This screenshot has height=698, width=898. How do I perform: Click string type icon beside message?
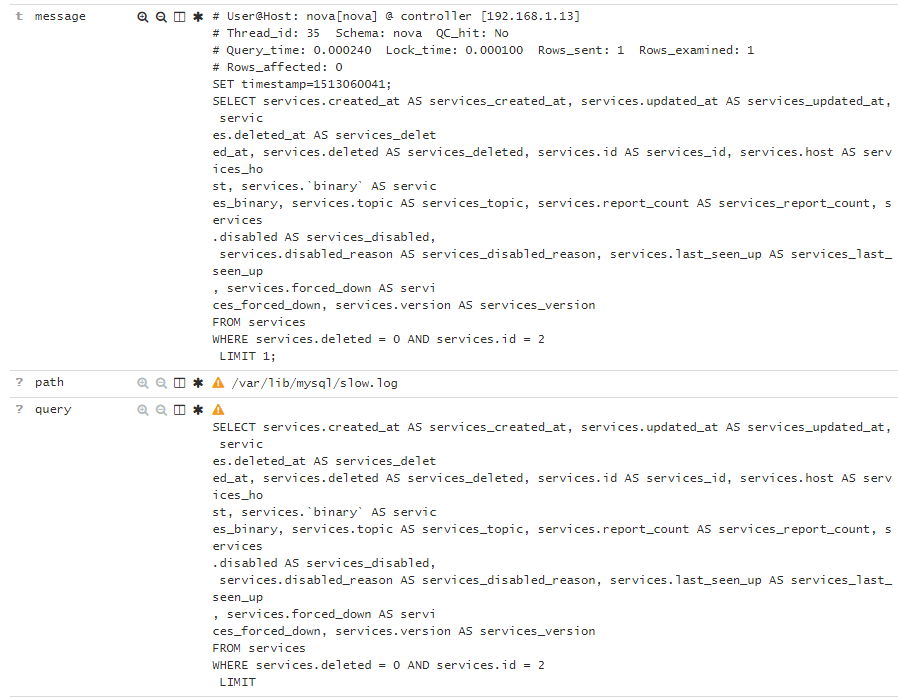coord(19,17)
